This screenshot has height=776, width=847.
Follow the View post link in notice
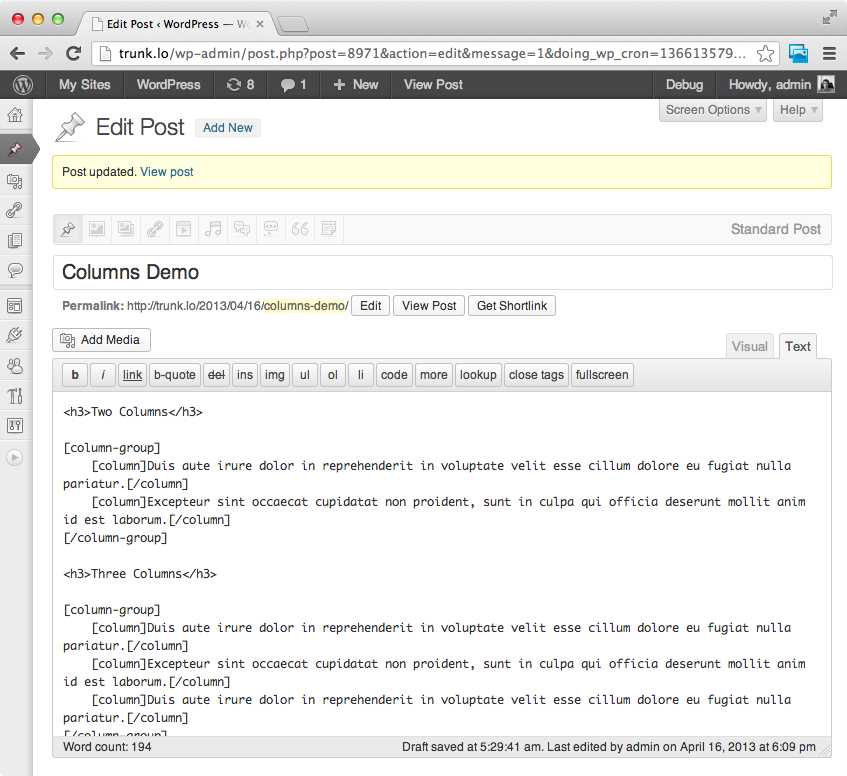click(x=167, y=172)
